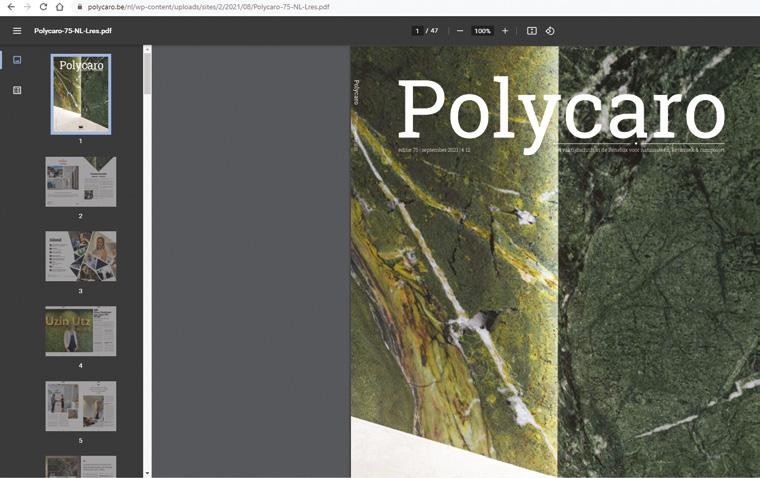Image resolution: width=760 pixels, height=478 pixels.
Task: Open the Uzin Utz page 4 thumbnail
Action: coord(81,331)
